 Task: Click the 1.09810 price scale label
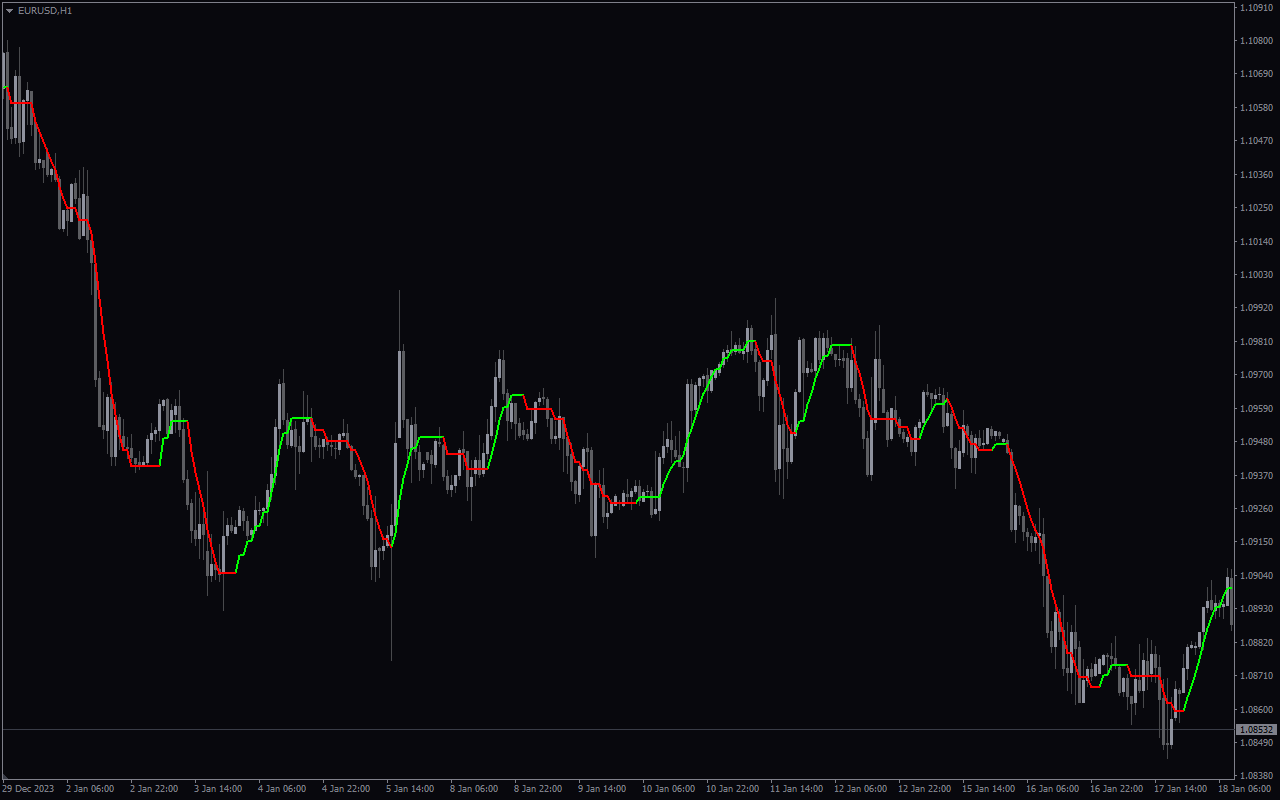(1256, 342)
